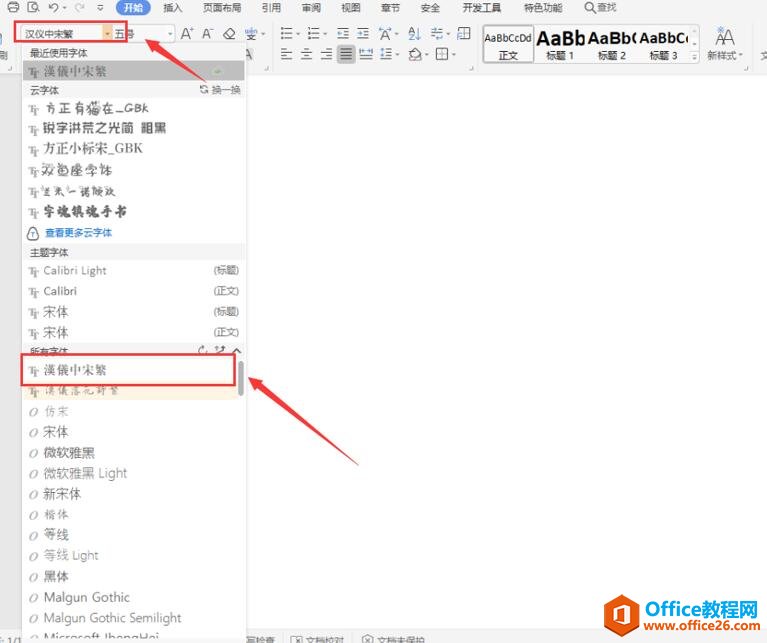Select 汉仪中宋繁 in the all fonts list

129,370
